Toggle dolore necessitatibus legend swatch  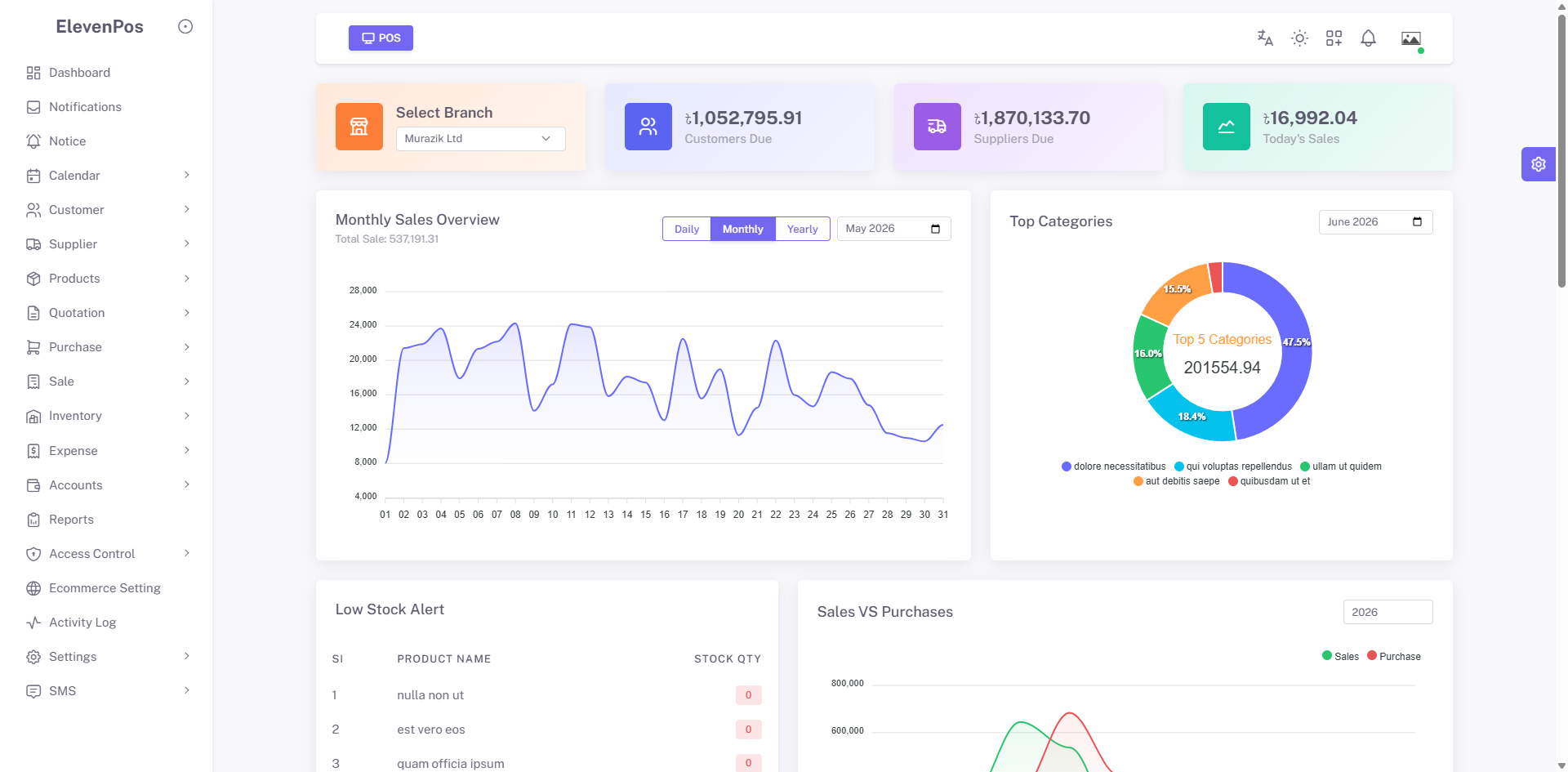point(1066,466)
